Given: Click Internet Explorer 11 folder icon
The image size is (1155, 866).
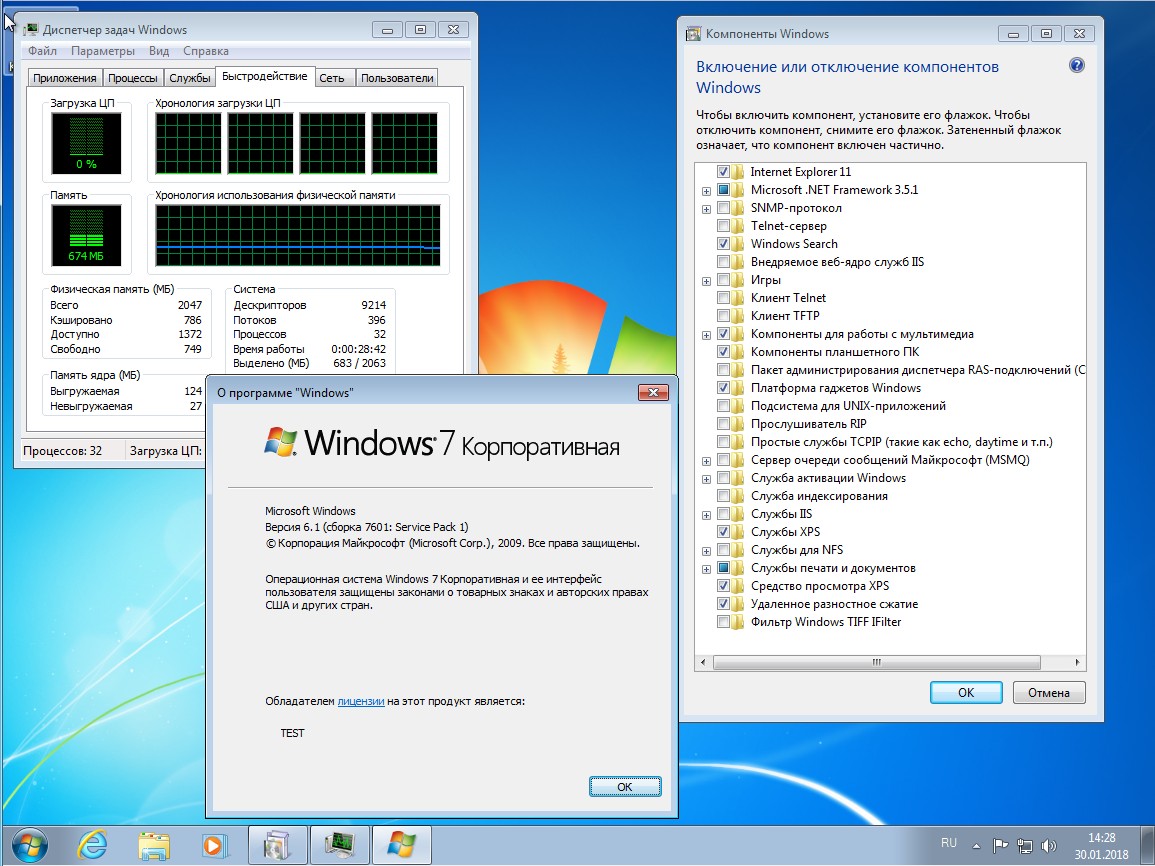Looking at the screenshot, I should pyautogui.click(x=739, y=172).
